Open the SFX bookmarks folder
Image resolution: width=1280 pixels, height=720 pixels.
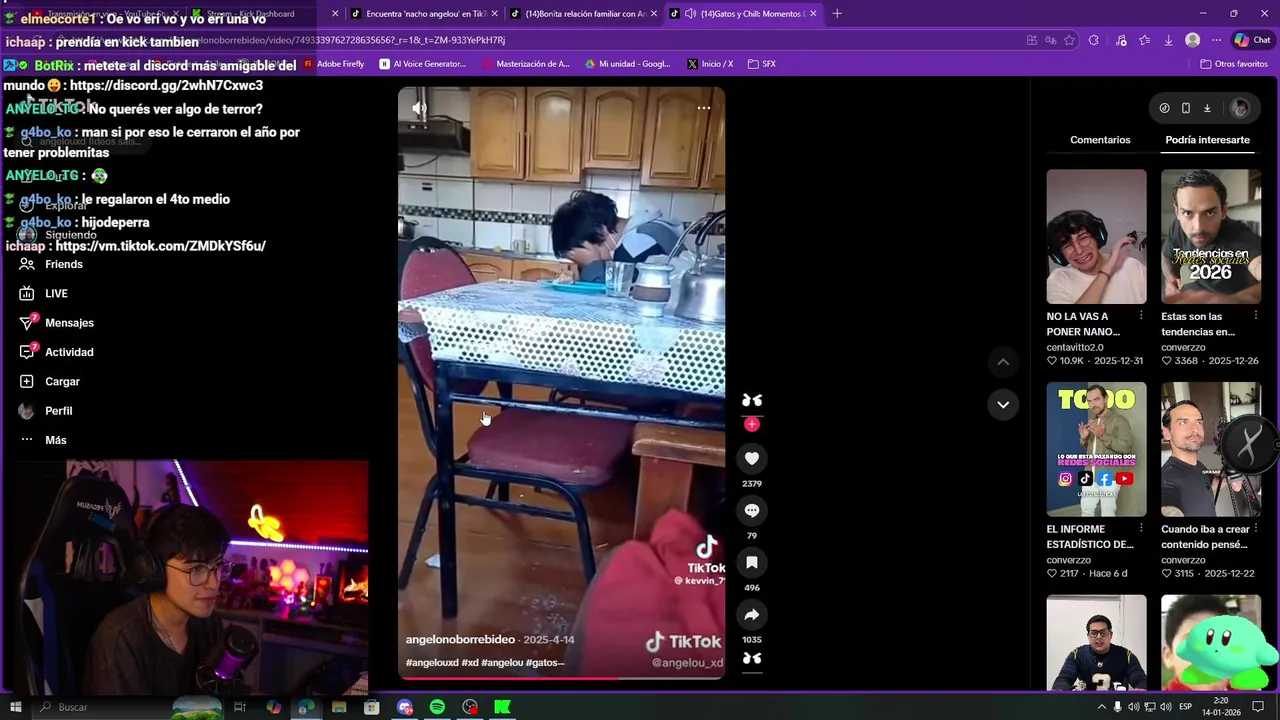[762, 64]
